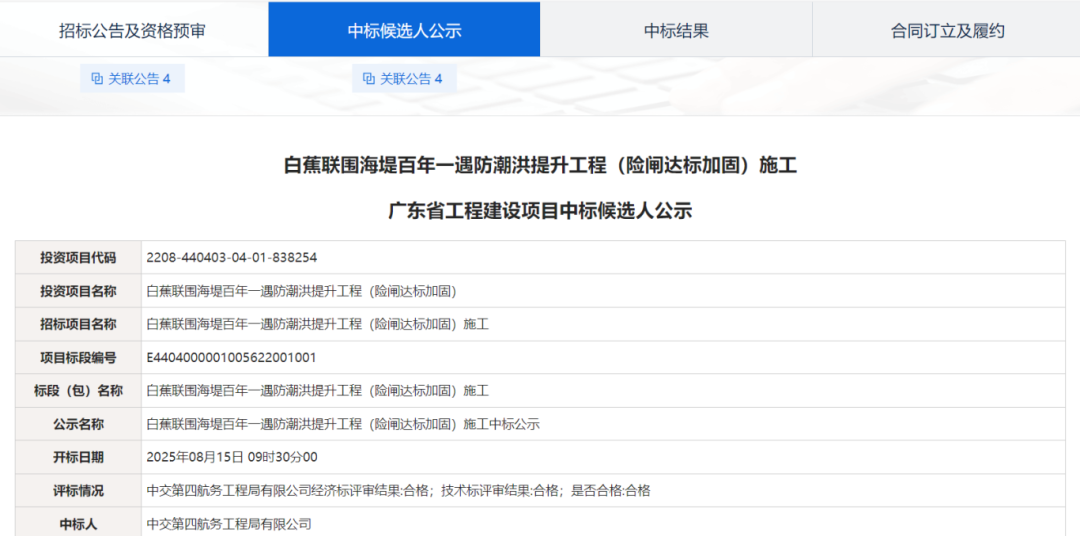Click the winner name in the 中标人 row
The height and width of the screenshot is (536, 1080).
[229, 523]
